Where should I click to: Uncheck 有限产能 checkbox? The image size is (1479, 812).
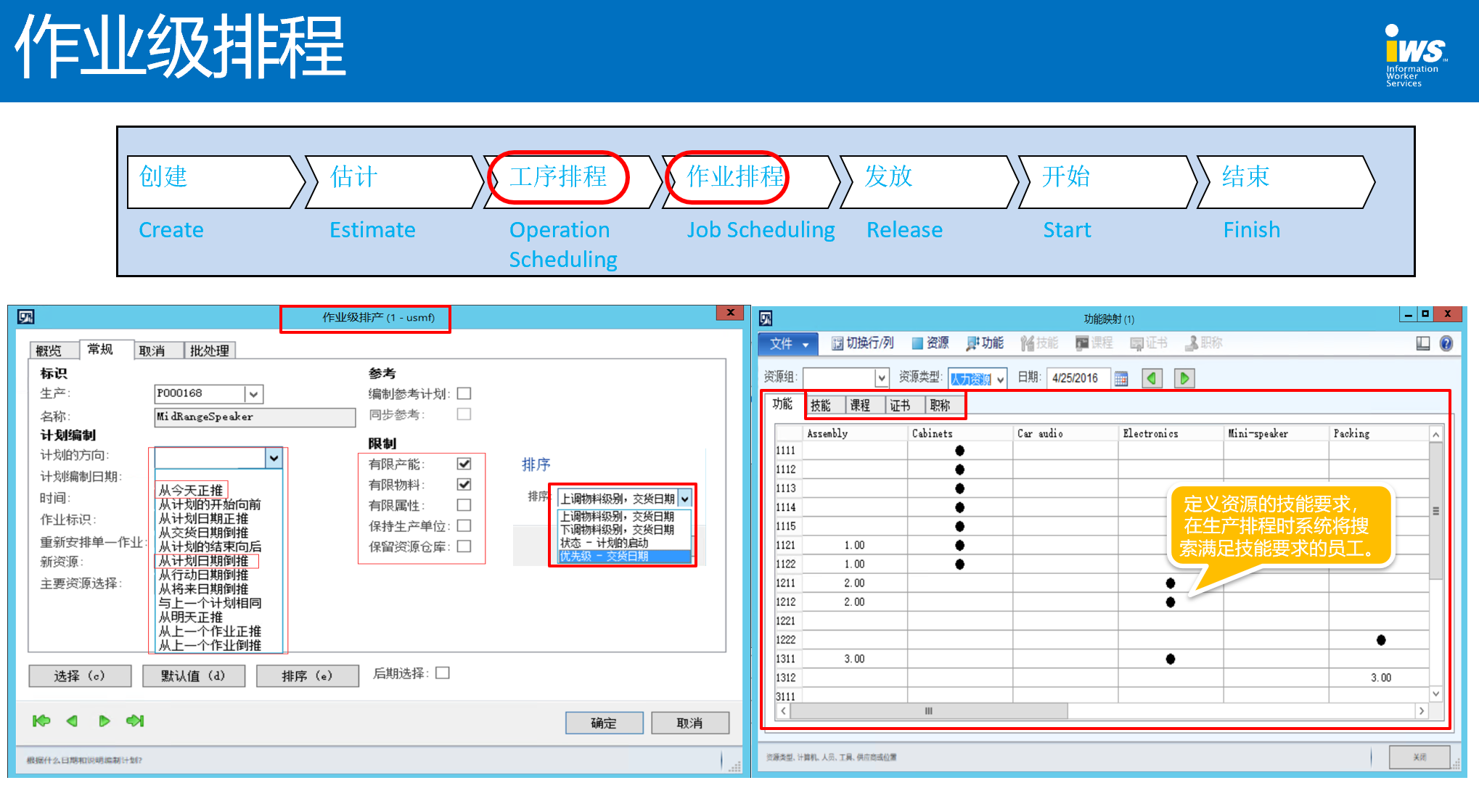[x=464, y=464]
